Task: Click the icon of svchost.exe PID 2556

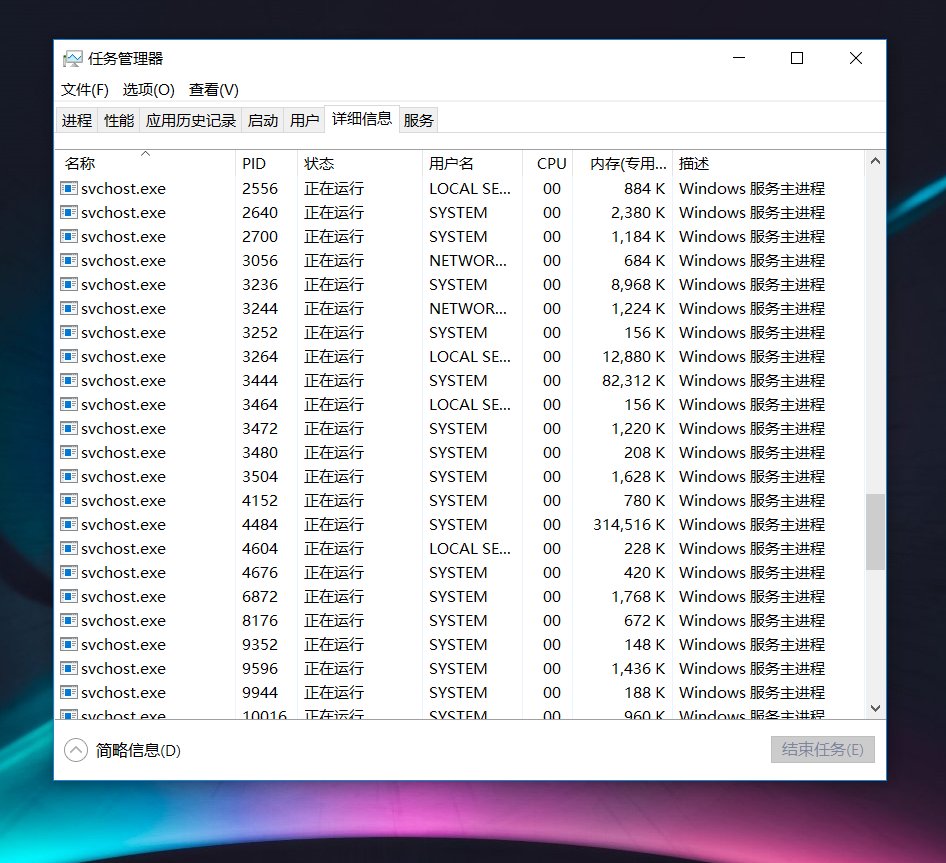Action: coord(69,188)
